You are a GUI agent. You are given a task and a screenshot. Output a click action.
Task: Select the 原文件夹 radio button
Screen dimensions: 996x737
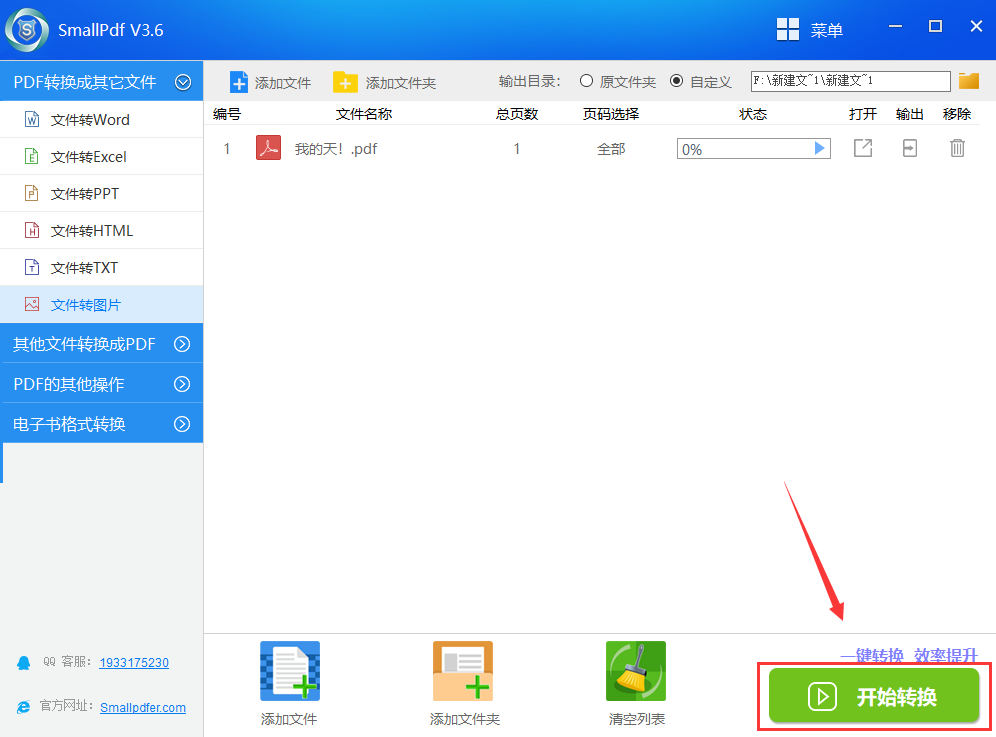click(x=586, y=81)
